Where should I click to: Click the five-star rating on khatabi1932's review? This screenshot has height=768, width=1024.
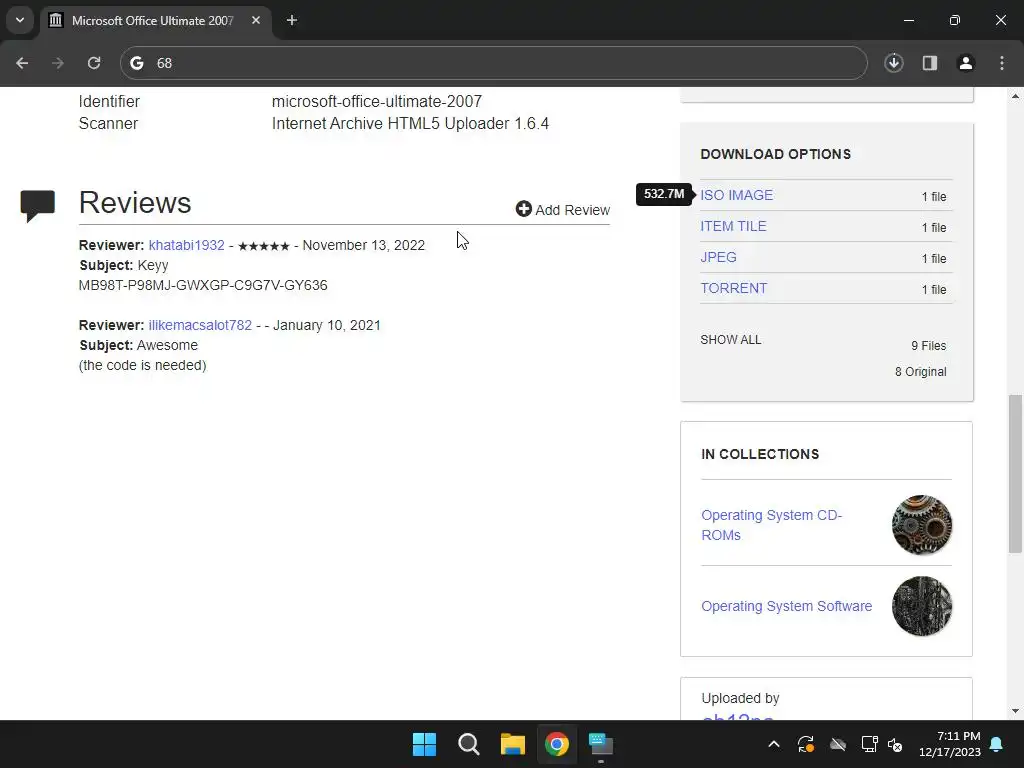click(264, 246)
